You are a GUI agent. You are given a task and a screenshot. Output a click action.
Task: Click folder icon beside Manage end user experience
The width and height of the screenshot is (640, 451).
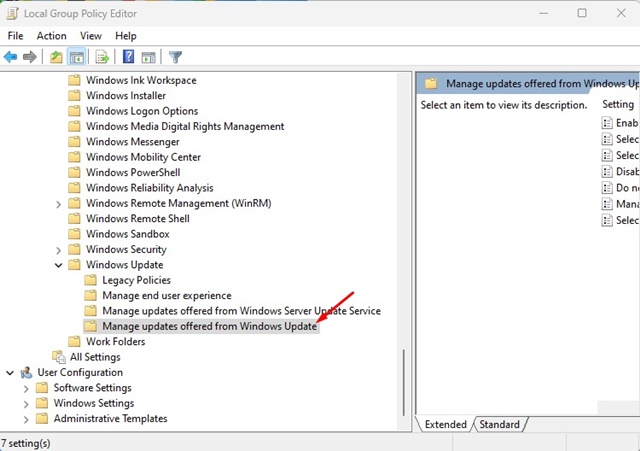91,295
